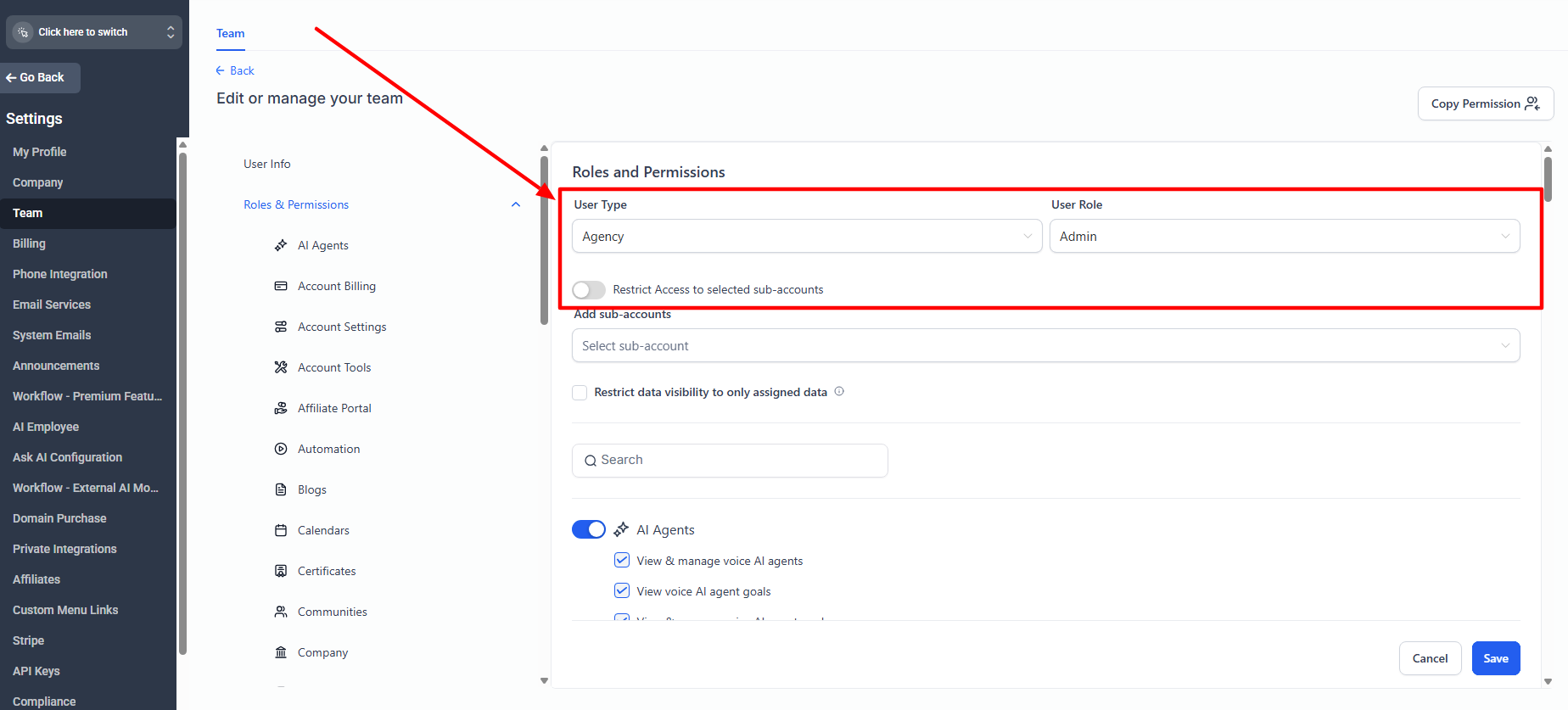Open Workflow - Premium Features settings
This screenshot has height=710, width=1568.
pyautogui.click(x=87, y=396)
